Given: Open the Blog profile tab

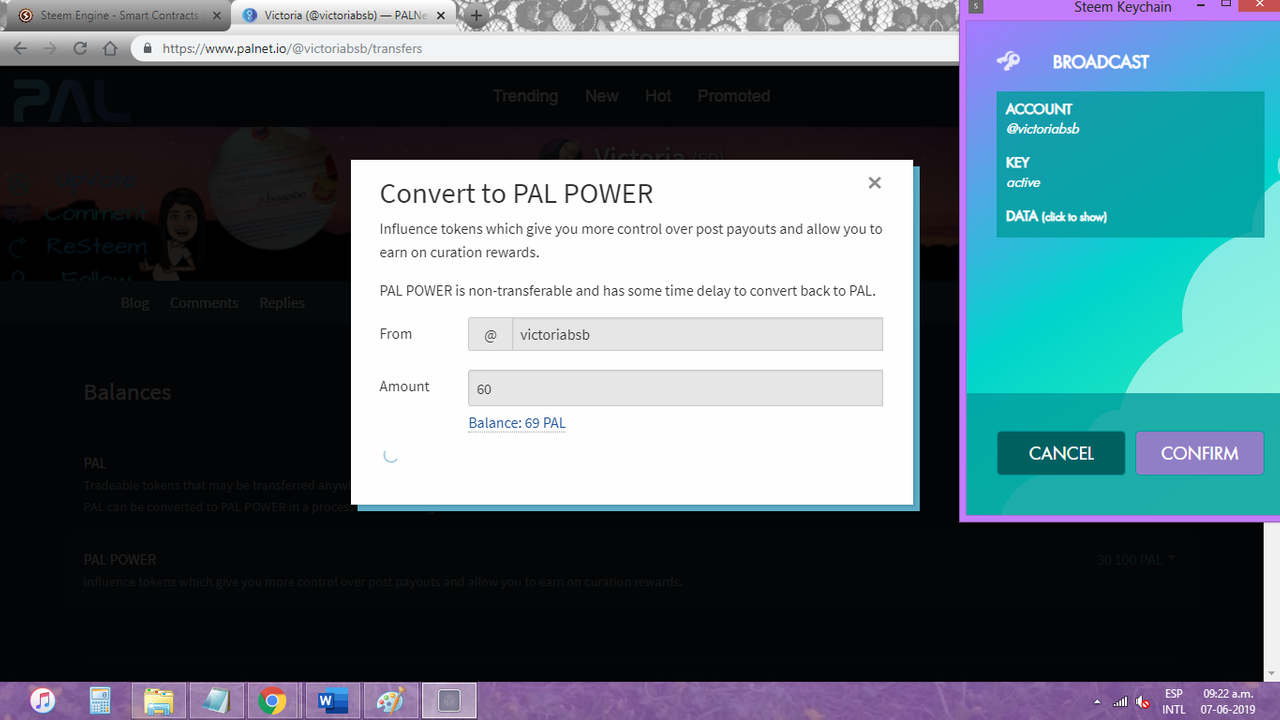Looking at the screenshot, I should pyautogui.click(x=135, y=303).
